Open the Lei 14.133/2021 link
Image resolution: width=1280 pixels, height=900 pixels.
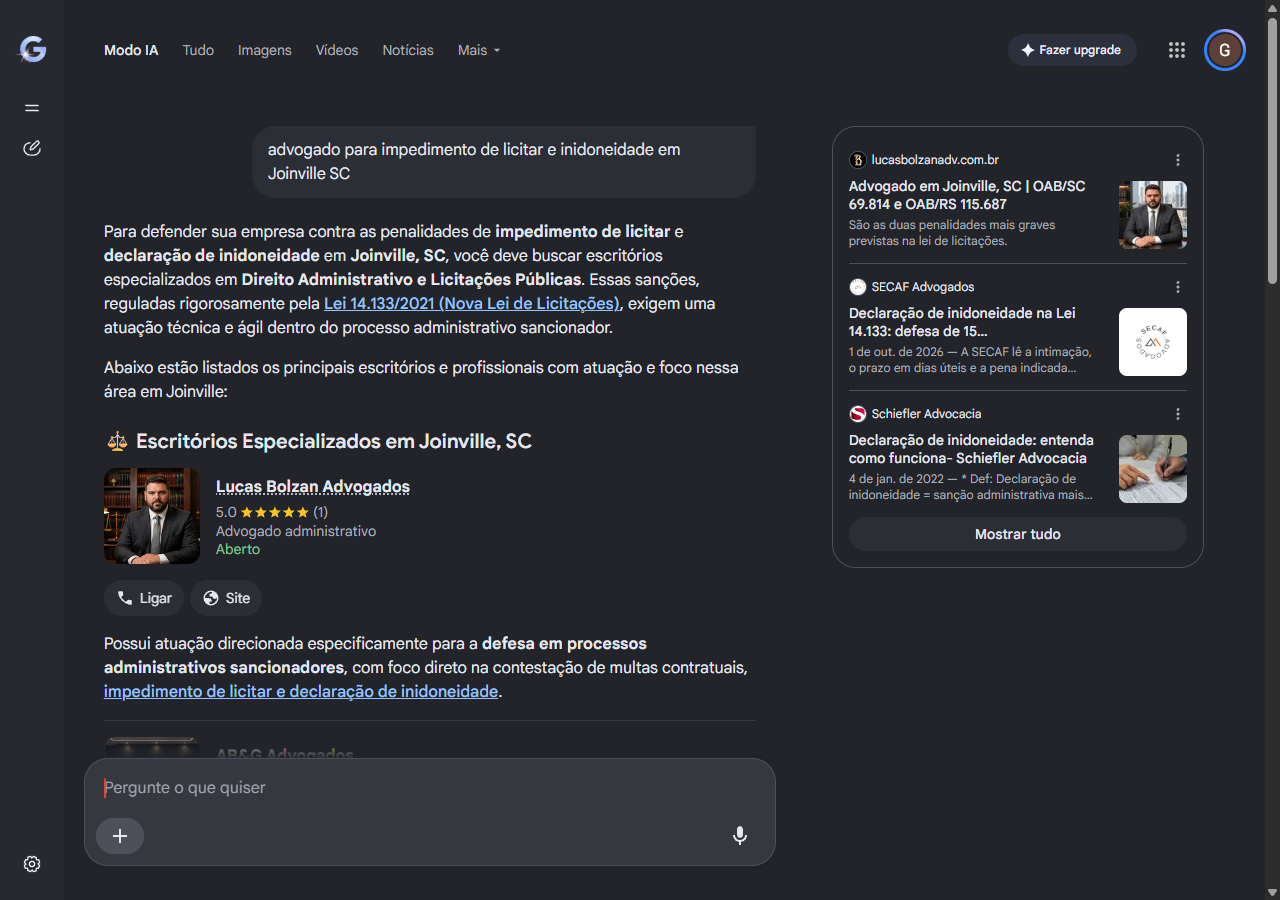[472, 303]
